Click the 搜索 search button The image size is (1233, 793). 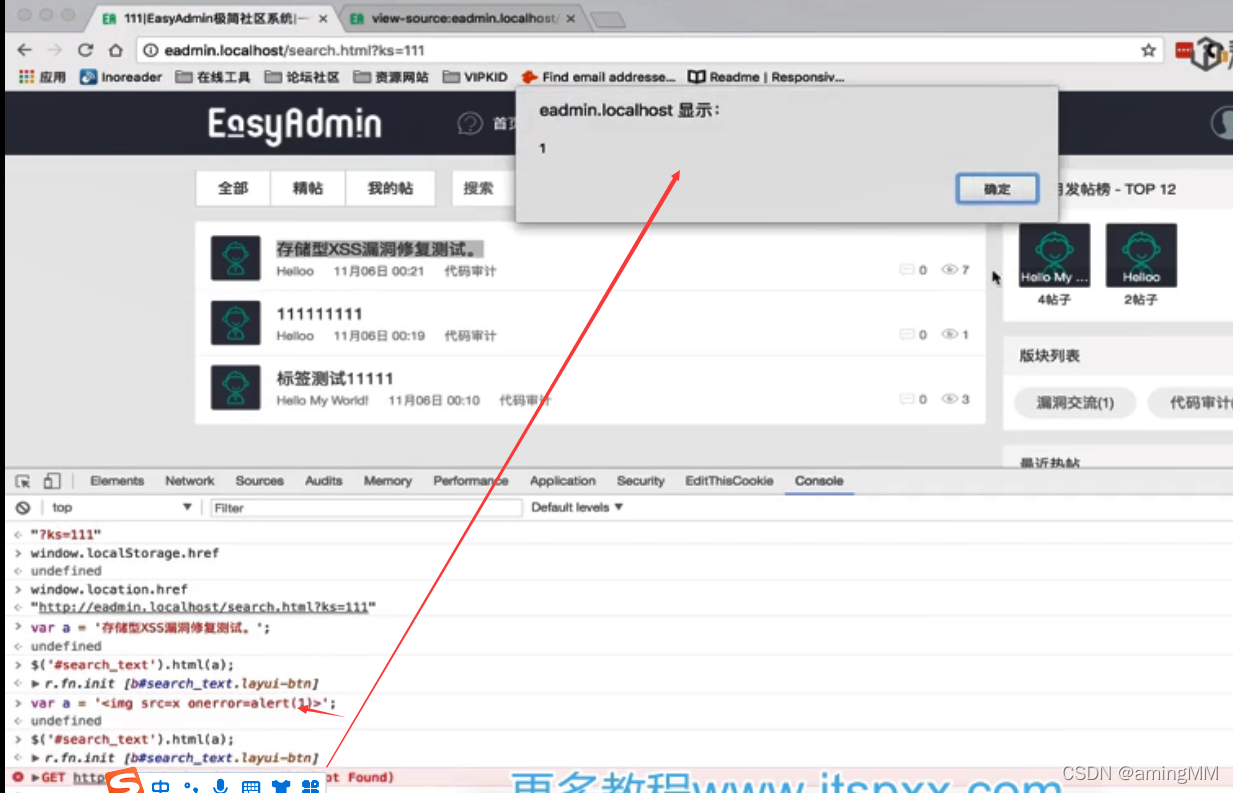coord(479,188)
